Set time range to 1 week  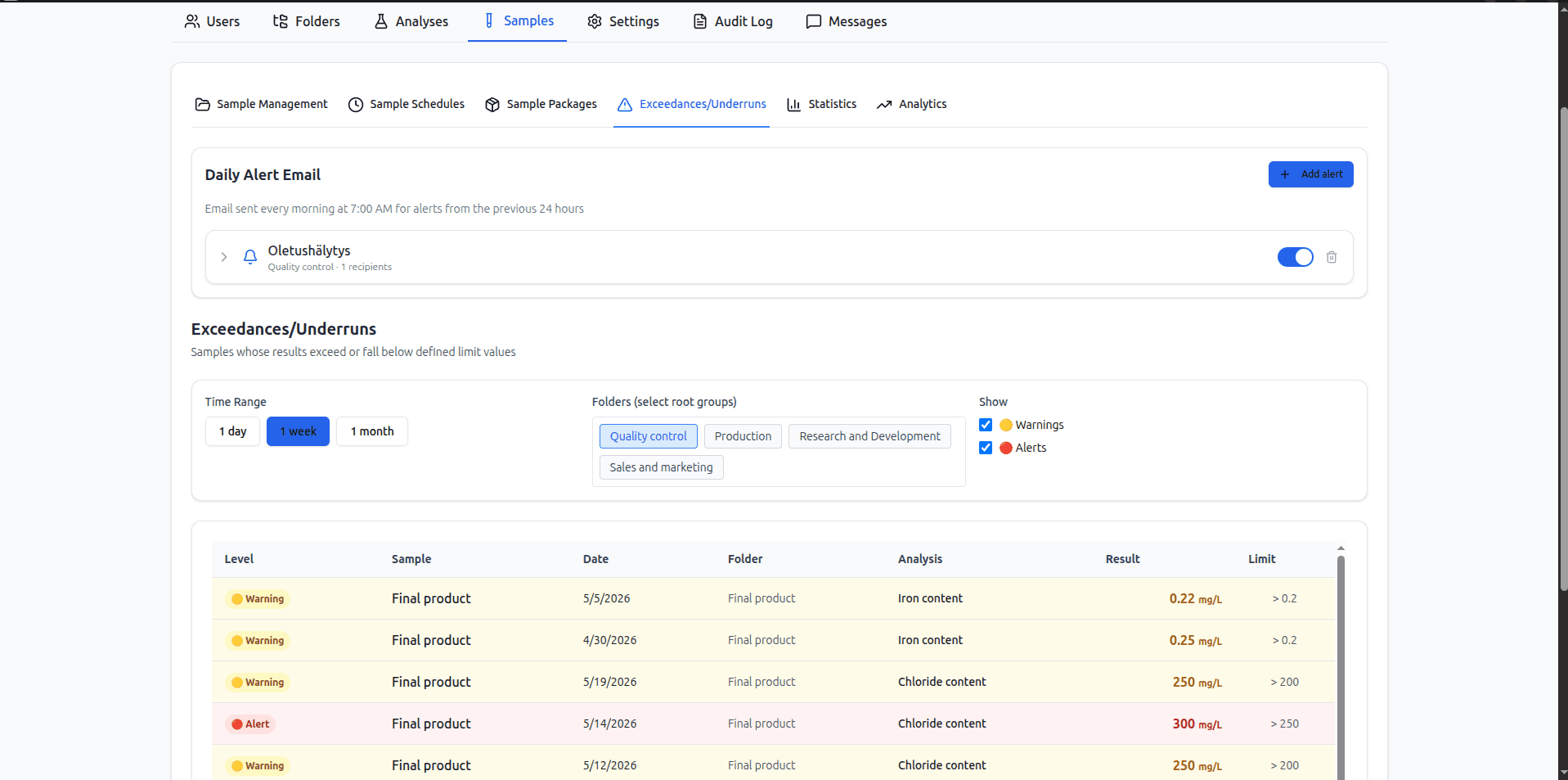click(x=298, y=431)
